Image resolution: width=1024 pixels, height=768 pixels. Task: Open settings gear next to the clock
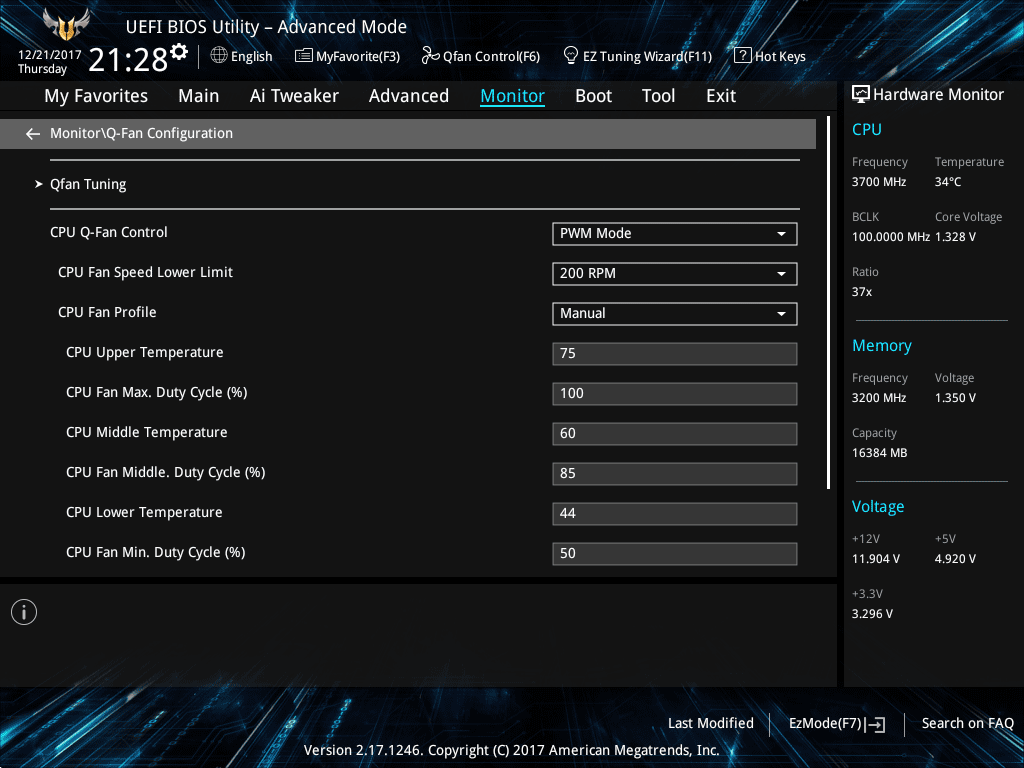click(179, 52)
